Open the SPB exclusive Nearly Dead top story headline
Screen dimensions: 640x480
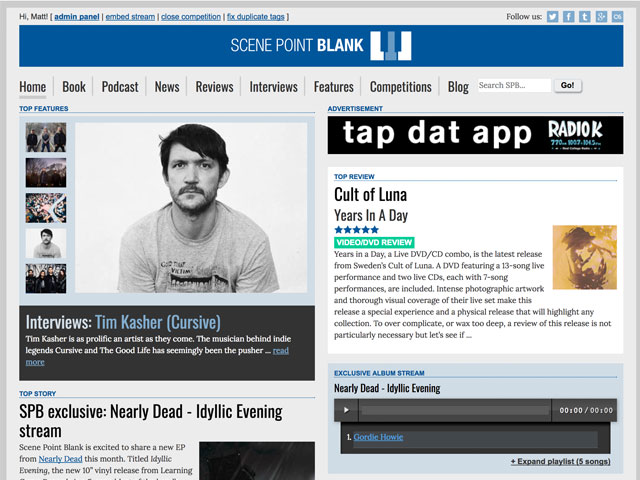pos(151,421)
